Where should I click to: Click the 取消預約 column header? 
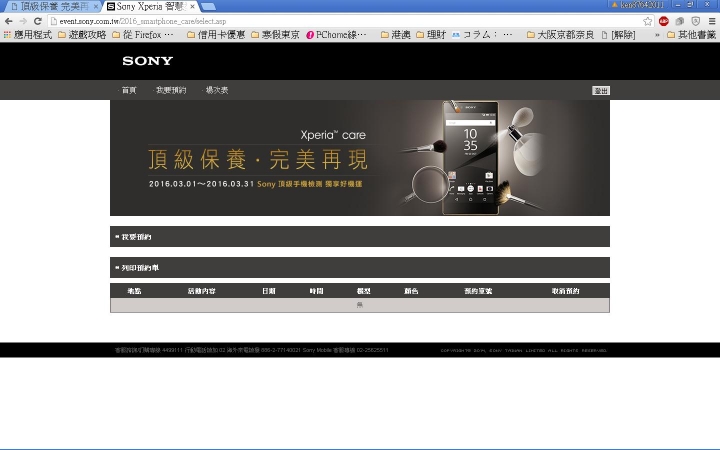coord(565,291)
